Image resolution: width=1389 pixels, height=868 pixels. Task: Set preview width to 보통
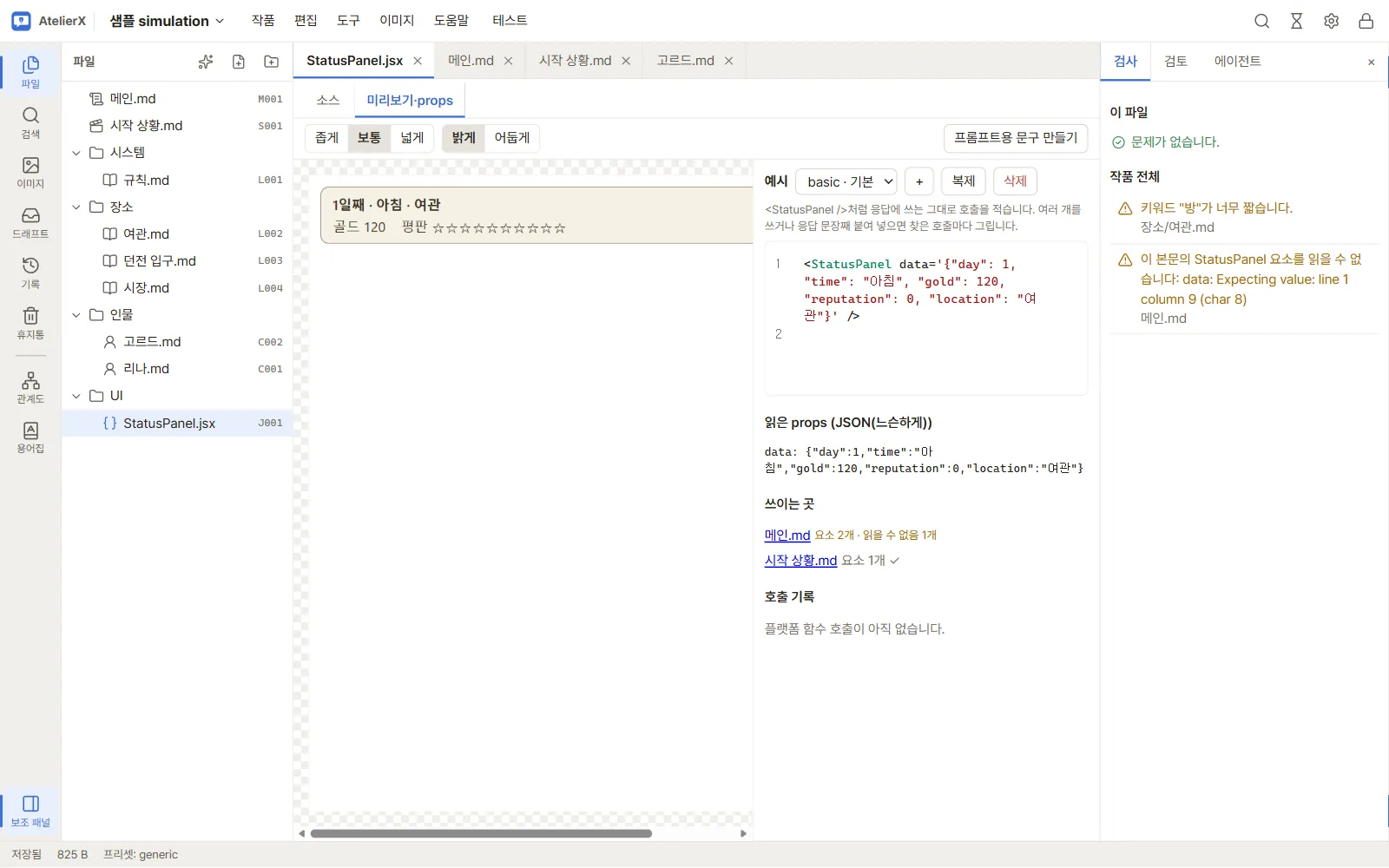(369, 138)
